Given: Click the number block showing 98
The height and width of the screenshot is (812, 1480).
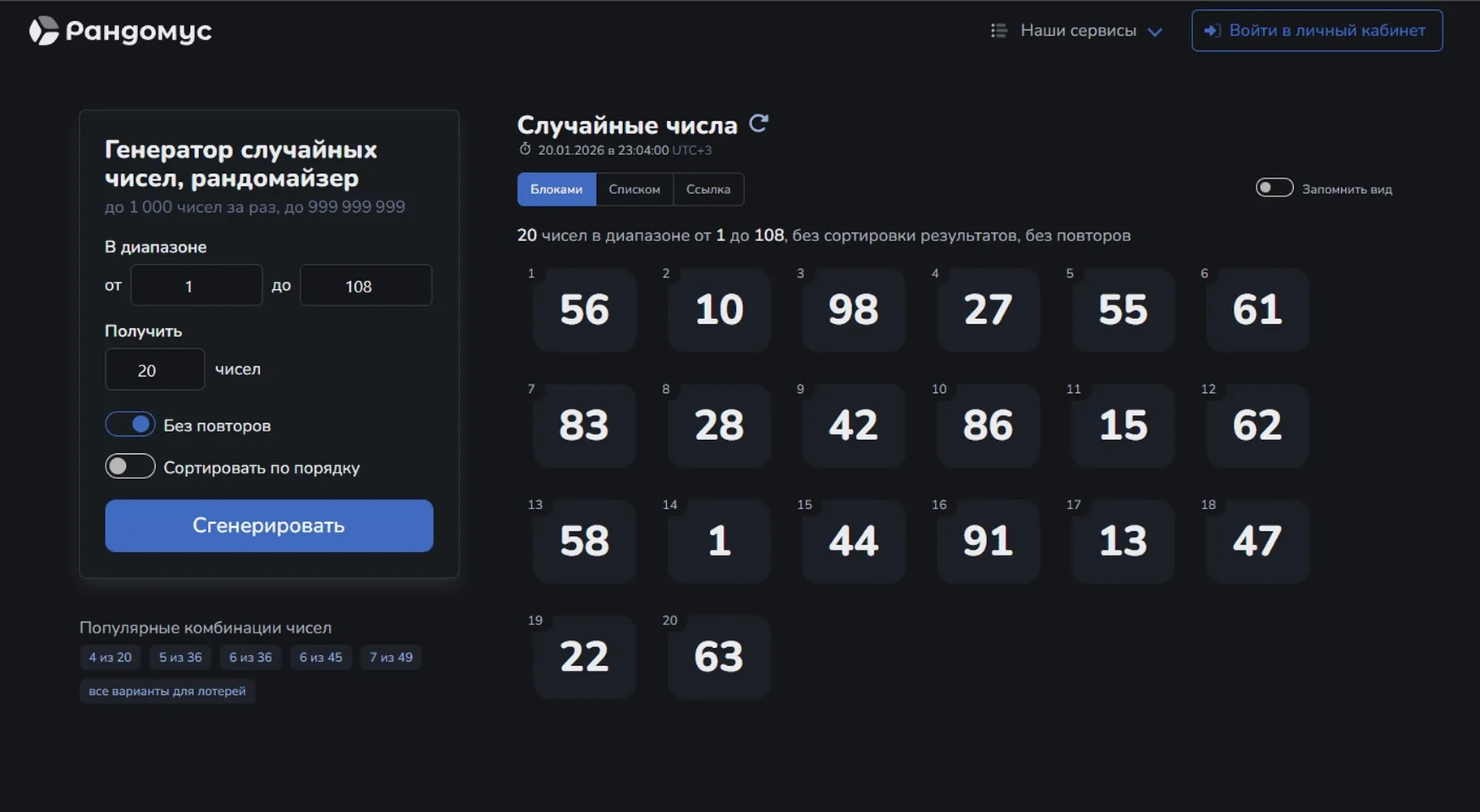Looking at the screenshot, I should click(x=853, y=309).
